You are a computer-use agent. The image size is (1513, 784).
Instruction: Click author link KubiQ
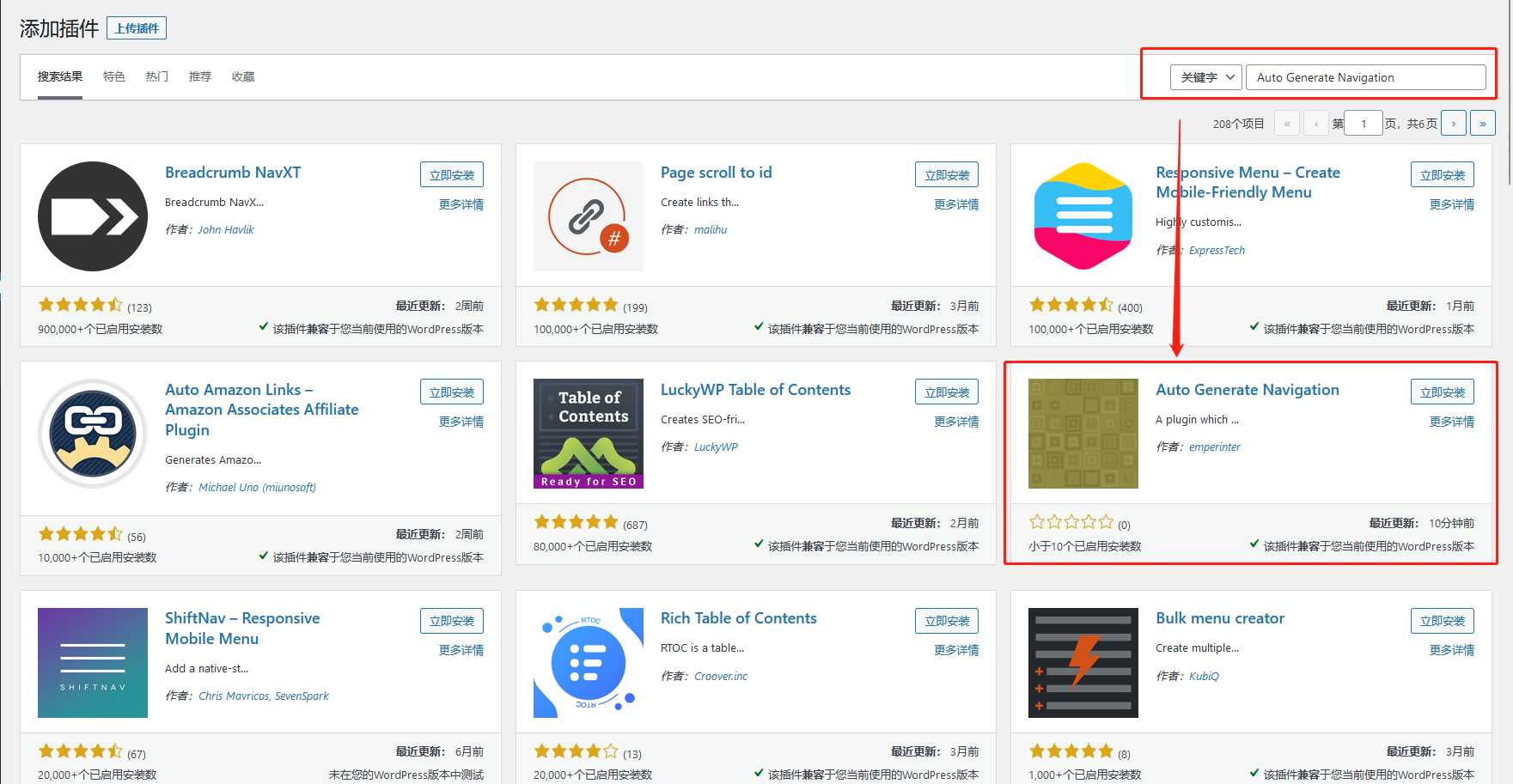coord(1204,676)
